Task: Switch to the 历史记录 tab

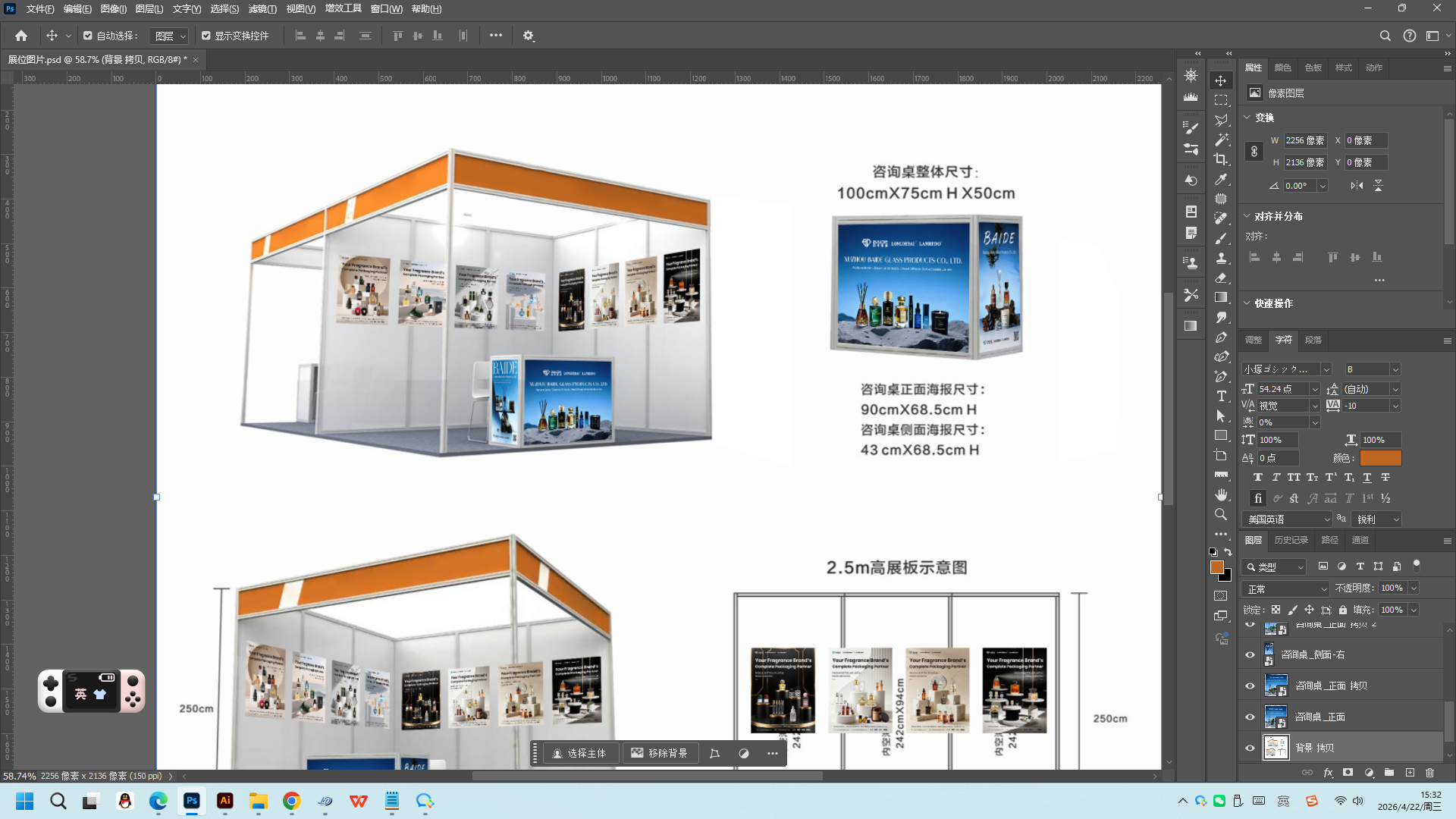Action: click(1291, 540)
